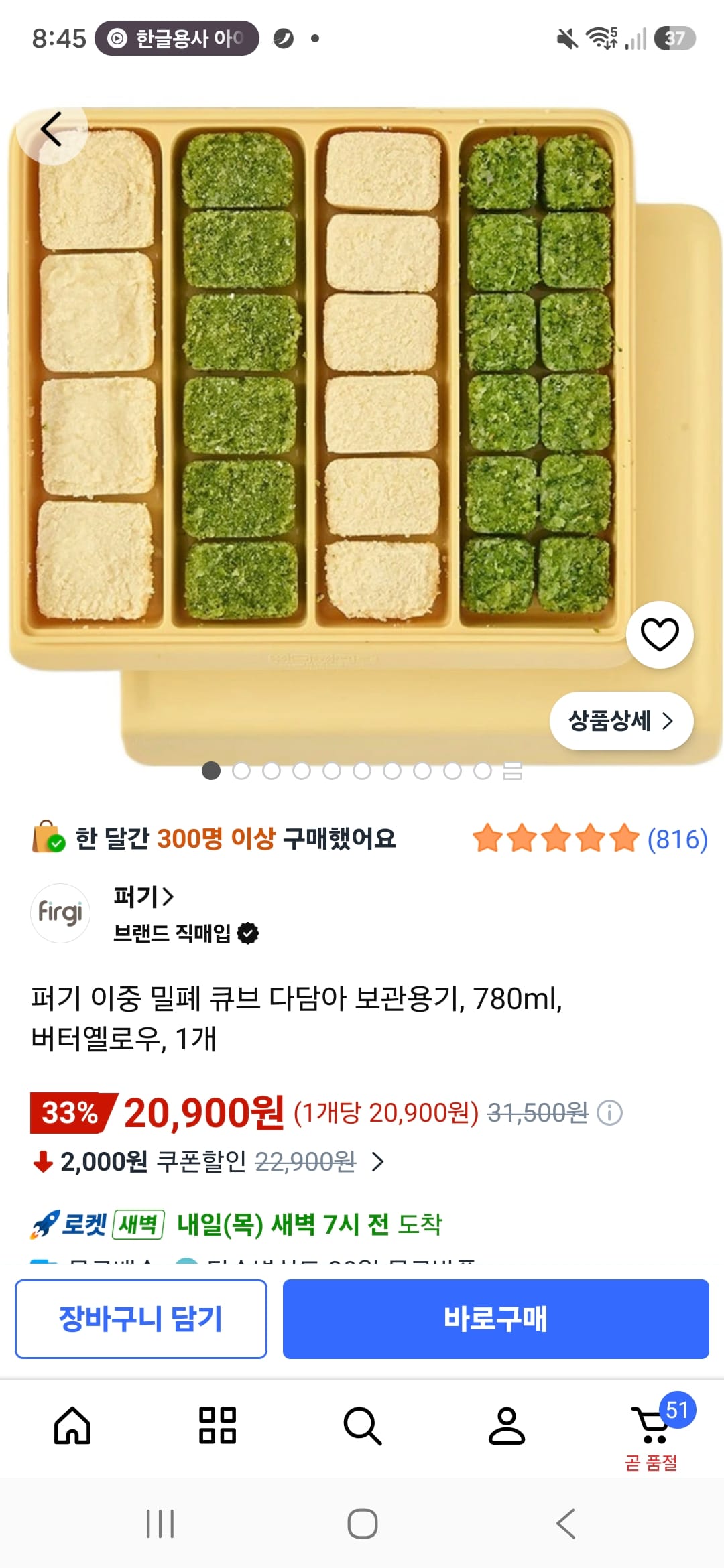724x1568 pixels.
Task: Open image list icon after carousel dots
Action: 513,771
